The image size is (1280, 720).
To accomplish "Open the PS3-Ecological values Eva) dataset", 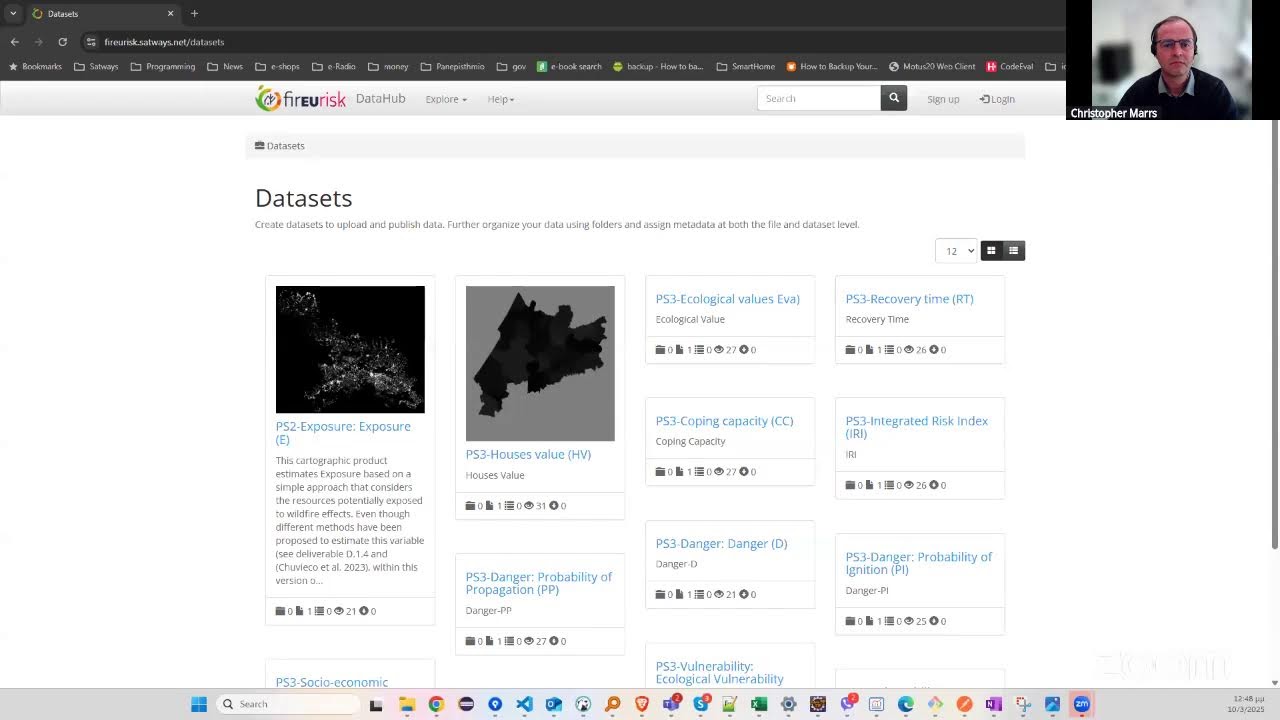I will pyautogui.click(x=727, y=299).
